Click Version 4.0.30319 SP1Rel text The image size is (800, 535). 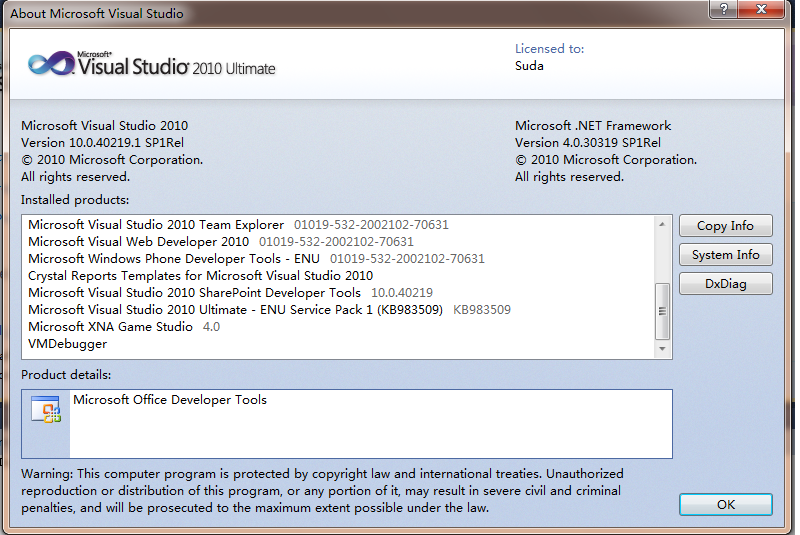coord(588,143)
